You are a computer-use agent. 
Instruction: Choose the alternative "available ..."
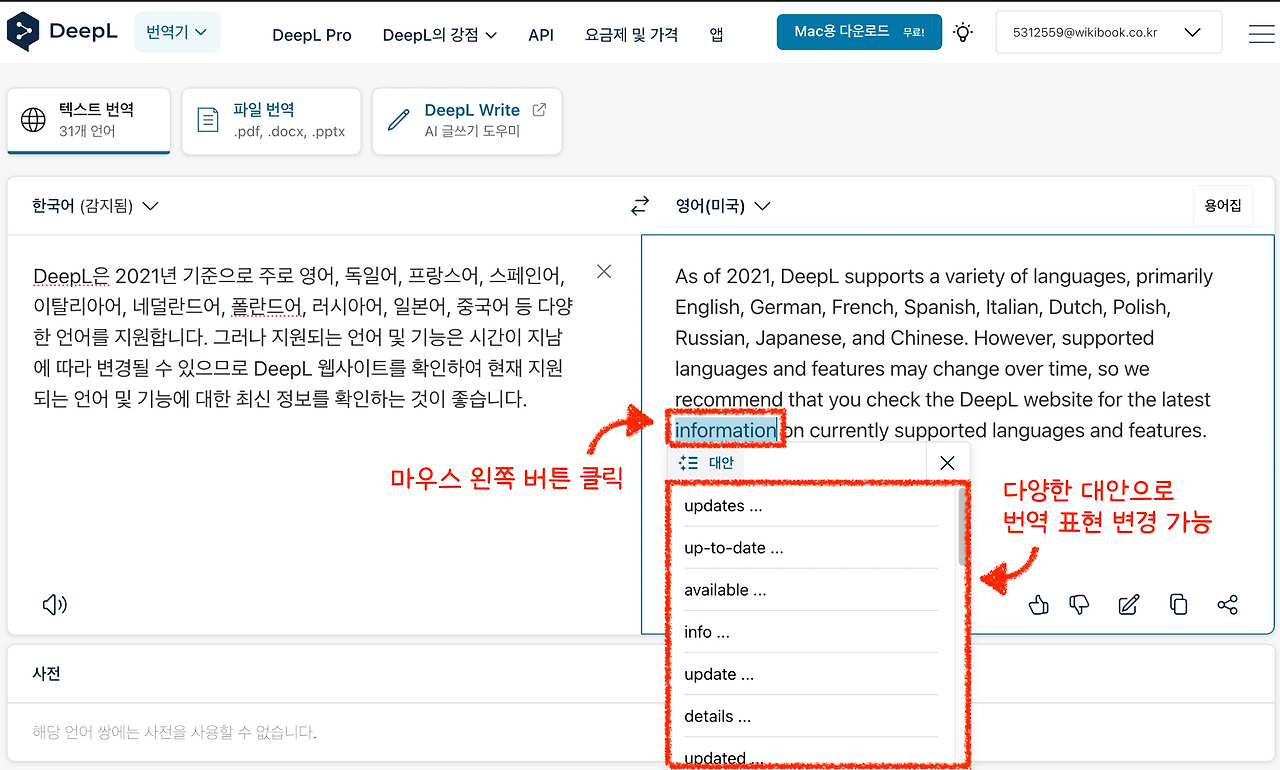[x=811, y=590]
